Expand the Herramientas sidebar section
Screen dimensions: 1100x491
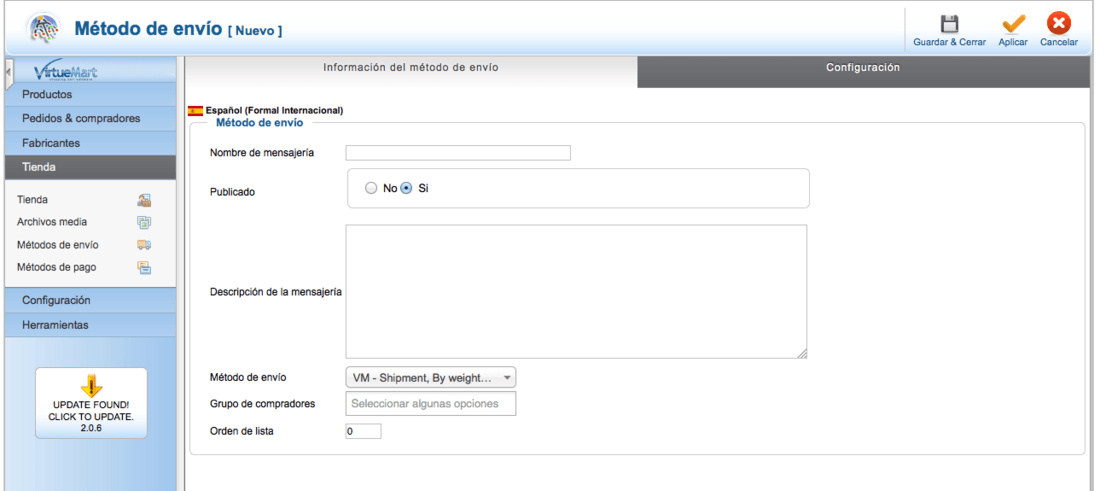pyautogui.click(x=90, y=325)
